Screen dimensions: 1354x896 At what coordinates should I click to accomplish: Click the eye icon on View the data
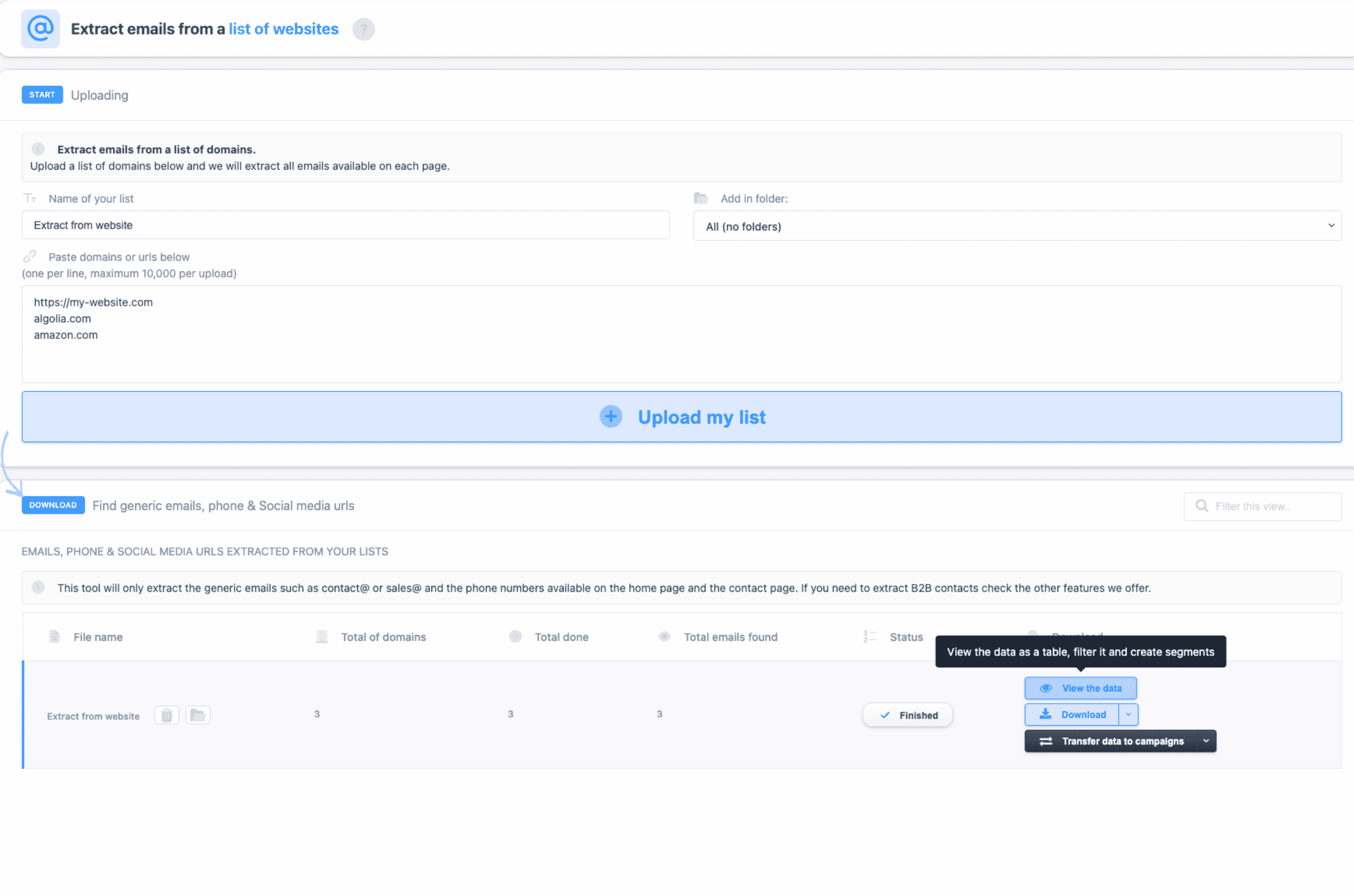[x=1046, y=688]
